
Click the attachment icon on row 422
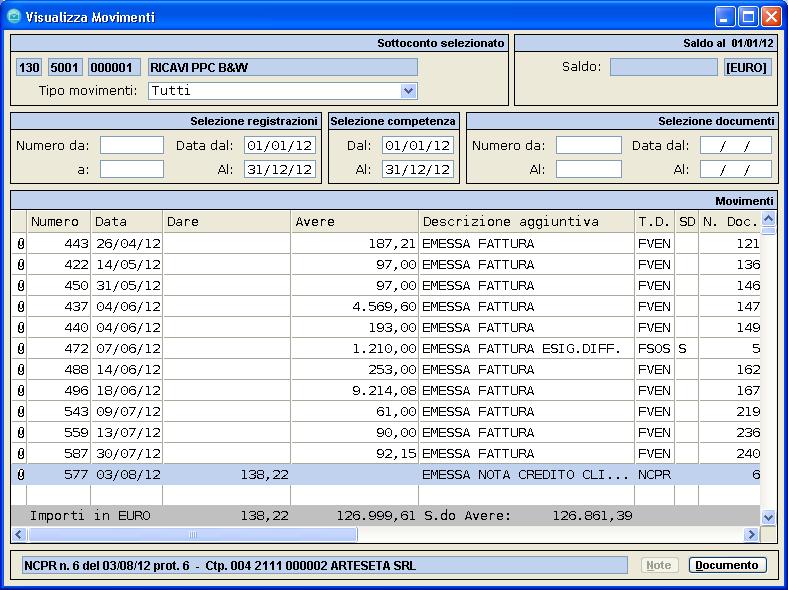[21, 265]
